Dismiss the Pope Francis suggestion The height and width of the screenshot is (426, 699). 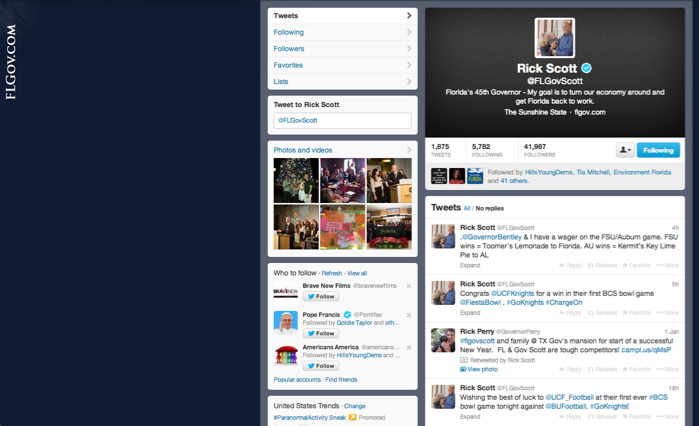click(409, 315)
